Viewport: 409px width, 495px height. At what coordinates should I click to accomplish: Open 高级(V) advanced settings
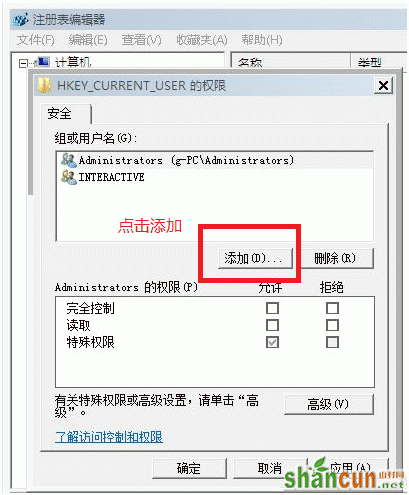(329, 404)
